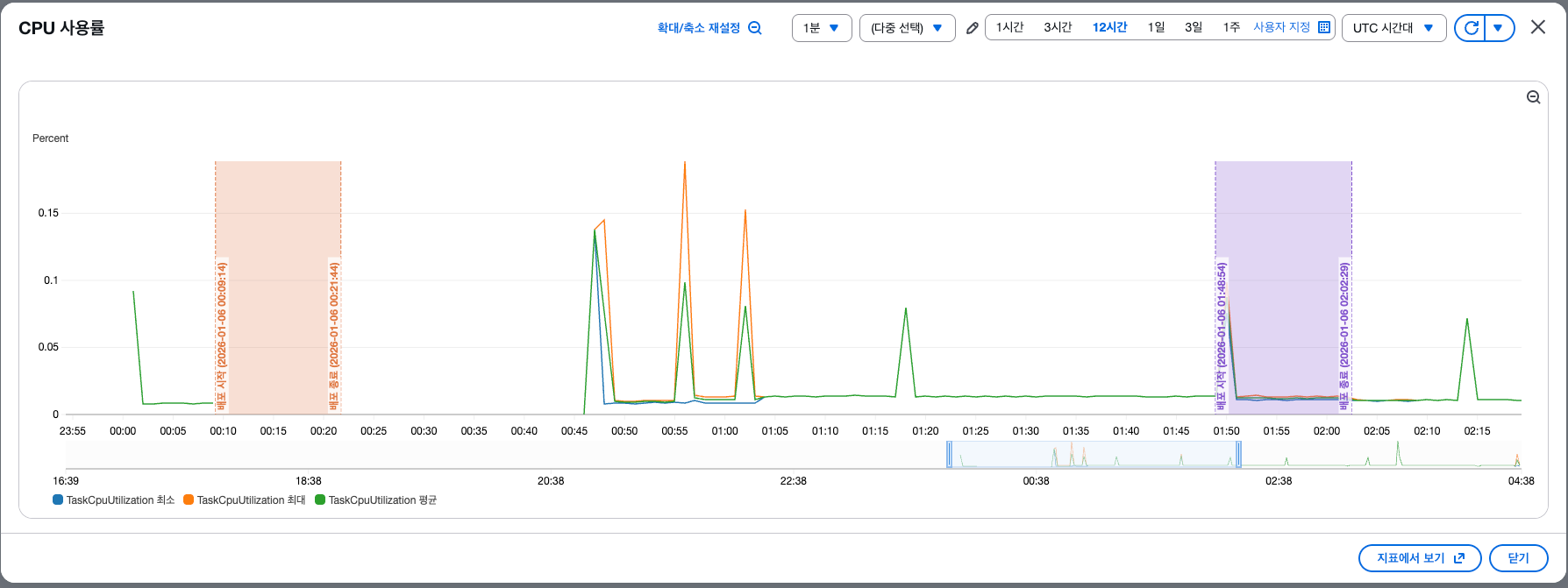Switch to the 3일 time range
Image resolution: width=1568 pixels, height=588 pixels.
(x=1194, y=28)
